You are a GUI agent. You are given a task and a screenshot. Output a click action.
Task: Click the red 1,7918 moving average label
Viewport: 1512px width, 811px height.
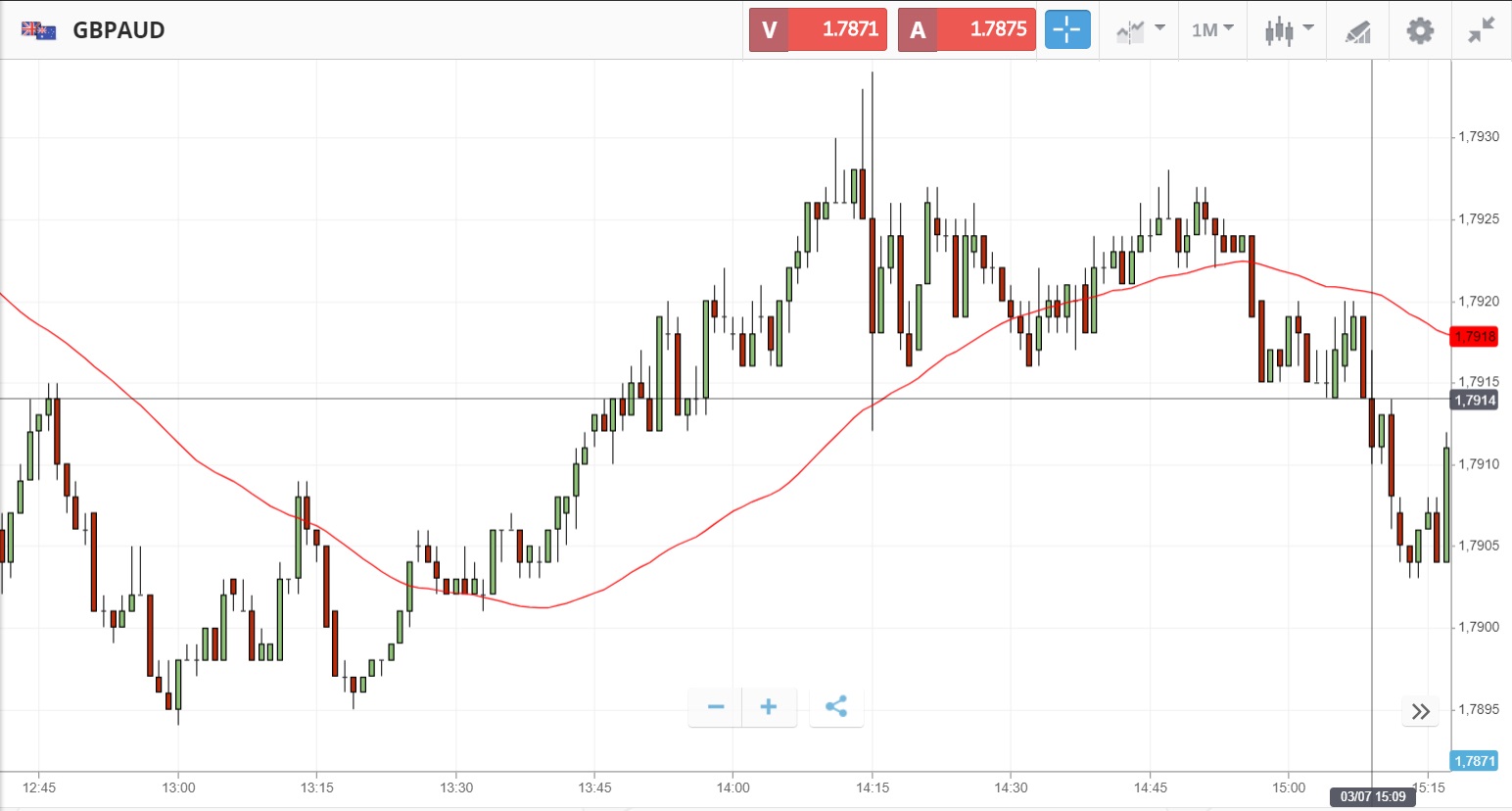[1475, 337]
